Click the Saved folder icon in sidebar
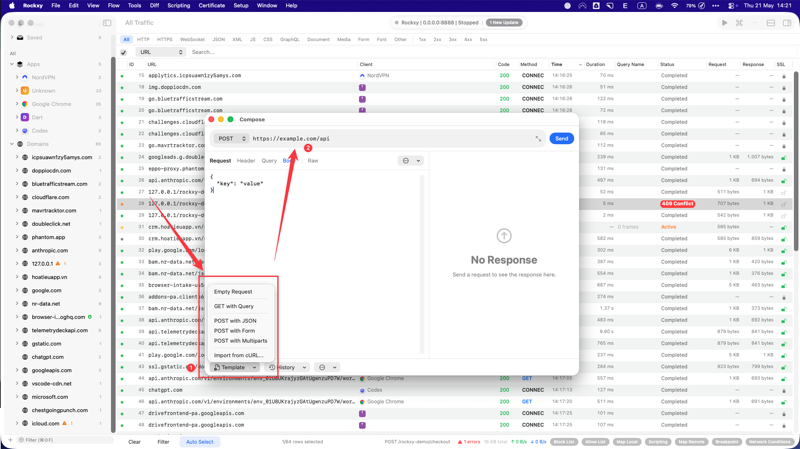Viewport: 800px width, 449px height. pyautogui.click(x=20, y=38)
